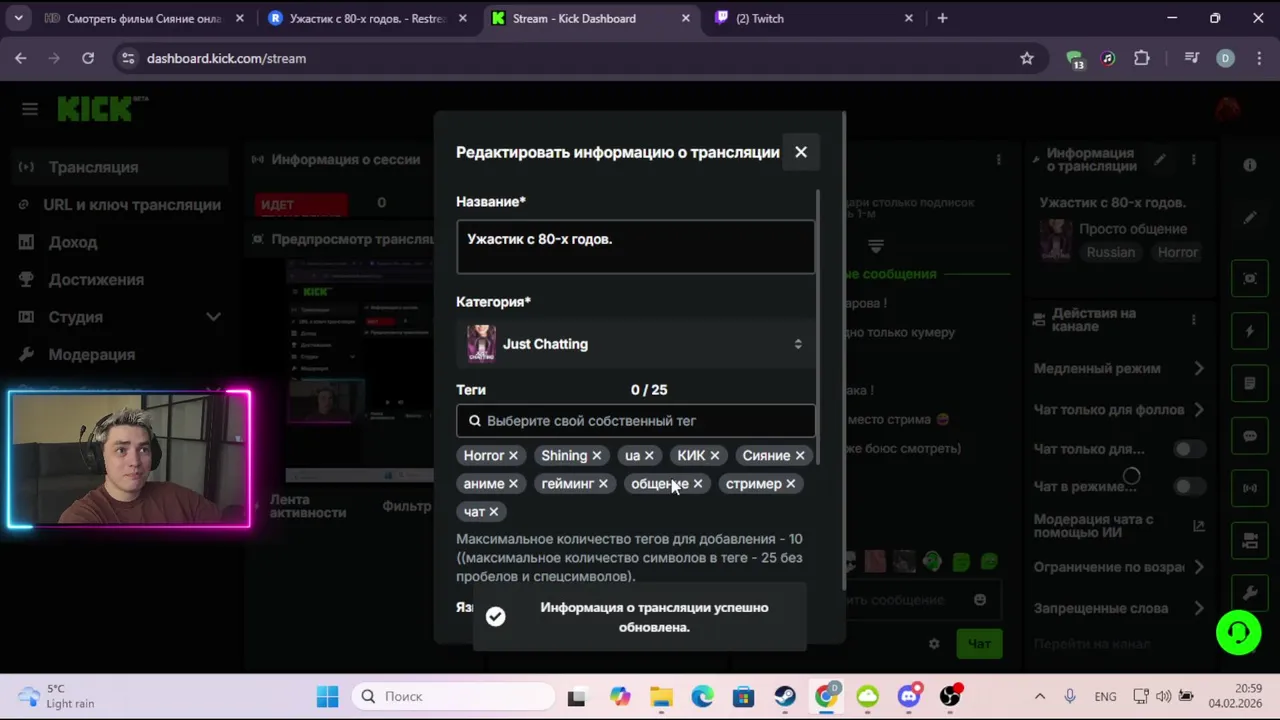Remove the Horror tag

(x=513, y=456)
